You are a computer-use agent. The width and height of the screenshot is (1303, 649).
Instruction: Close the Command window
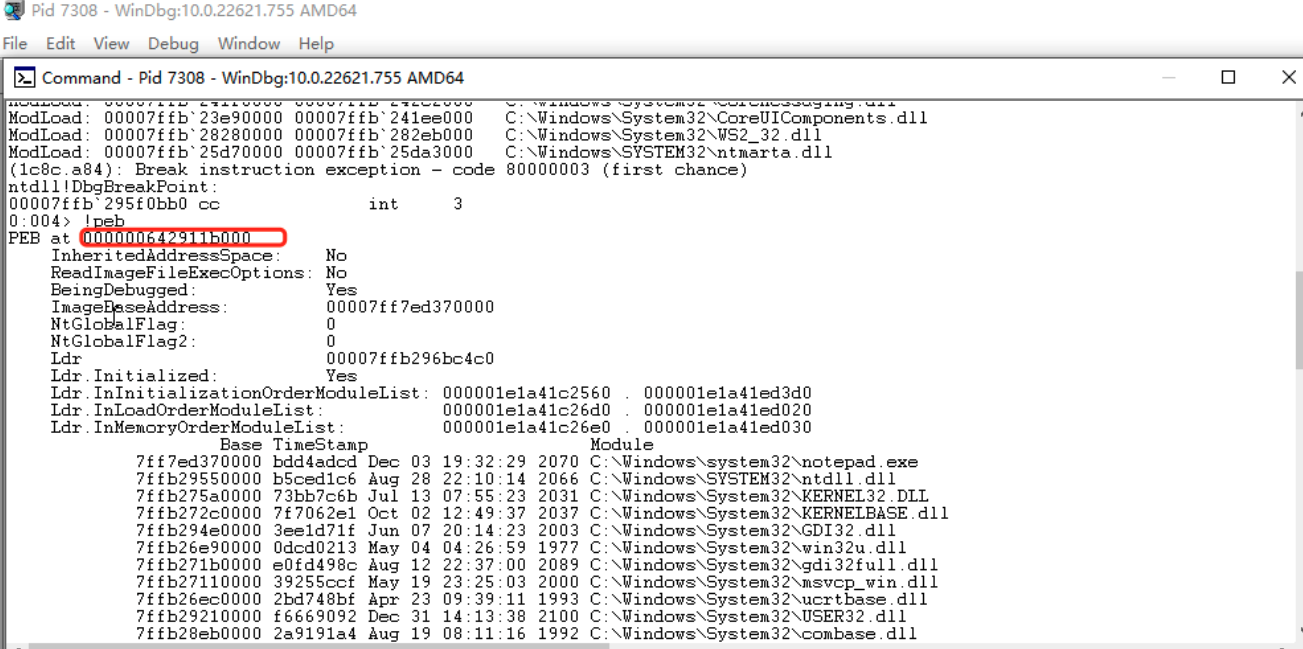(1288, 77)
